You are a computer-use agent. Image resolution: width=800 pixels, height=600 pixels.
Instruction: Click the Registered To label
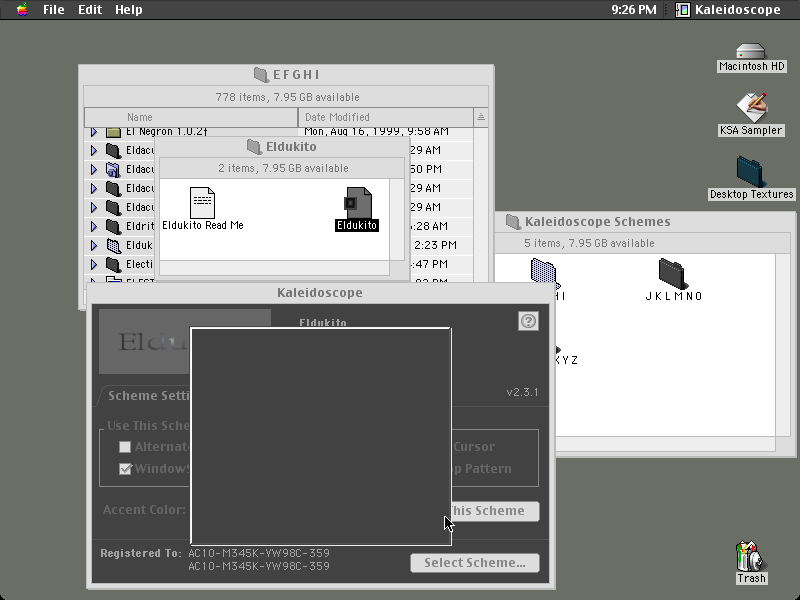pyautogui.click(x=141, y=553)
